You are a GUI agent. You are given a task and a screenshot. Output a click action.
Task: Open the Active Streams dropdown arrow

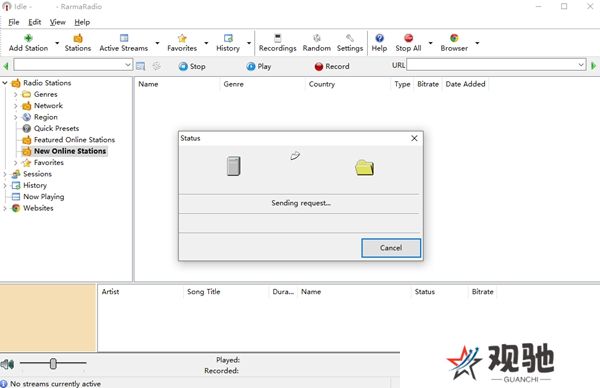(x=157, y=43)
